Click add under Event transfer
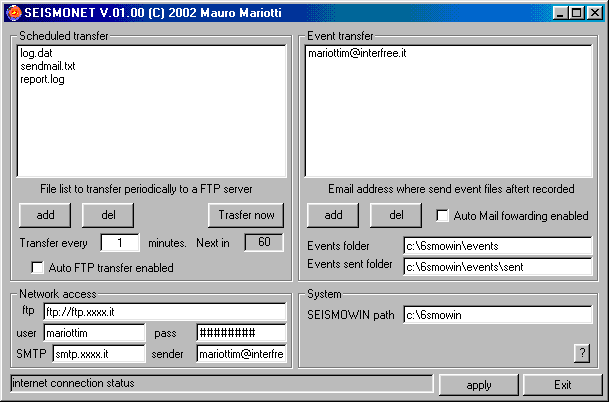The height and width of the screenshot is (402, 609). [x=333, y=215]
